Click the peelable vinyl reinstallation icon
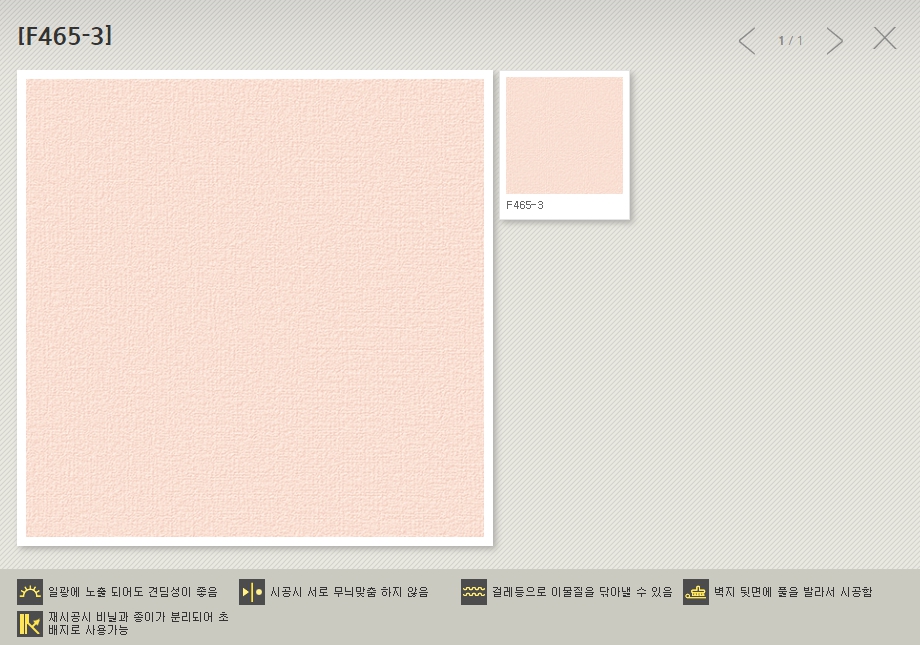Image resolution: width=920 pixels, height=645 pixels. click(x=30, y=624)
